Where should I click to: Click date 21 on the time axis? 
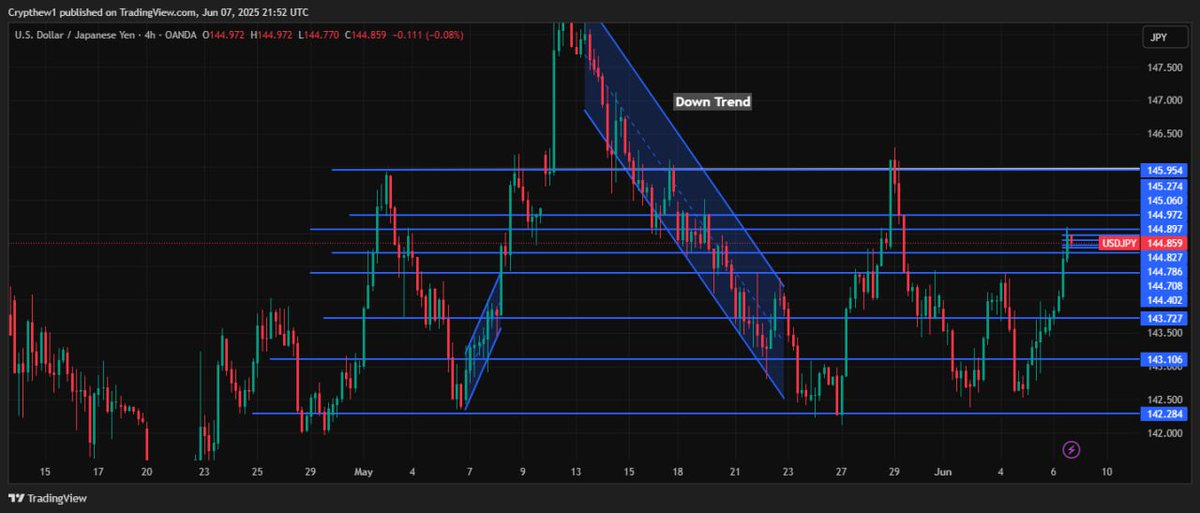click(x=735, y=470)
